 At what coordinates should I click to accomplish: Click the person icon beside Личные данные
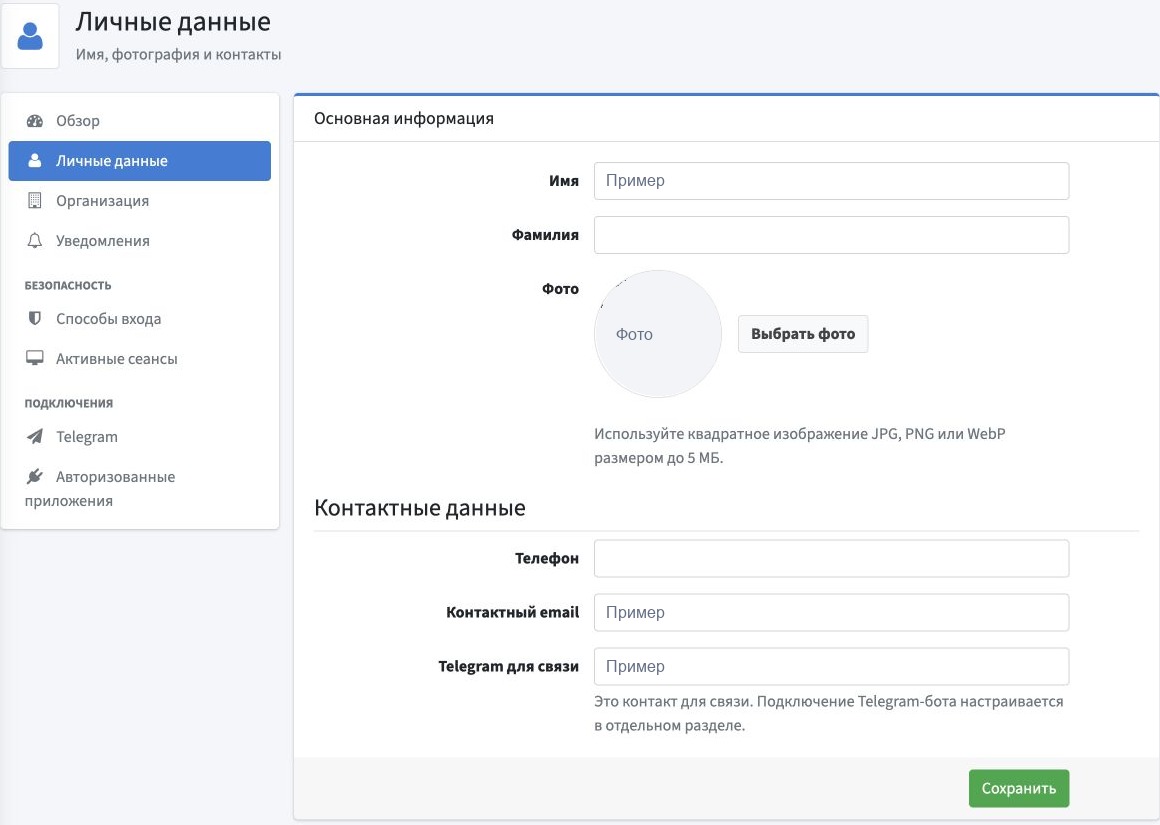[x=35, y=161]
